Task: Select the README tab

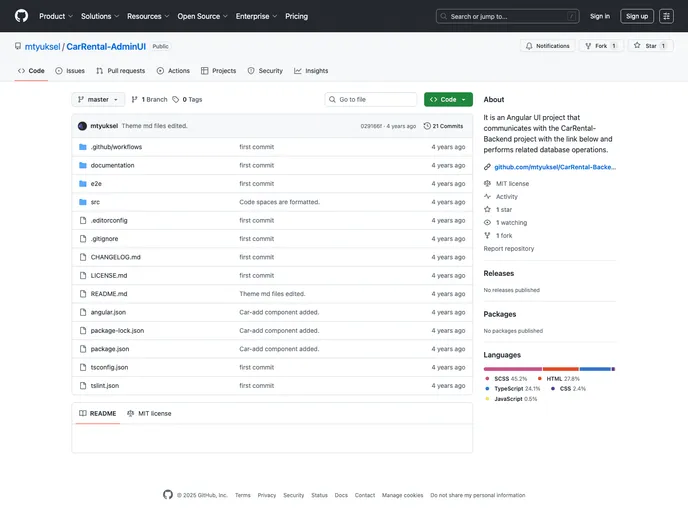Action: 97,413
